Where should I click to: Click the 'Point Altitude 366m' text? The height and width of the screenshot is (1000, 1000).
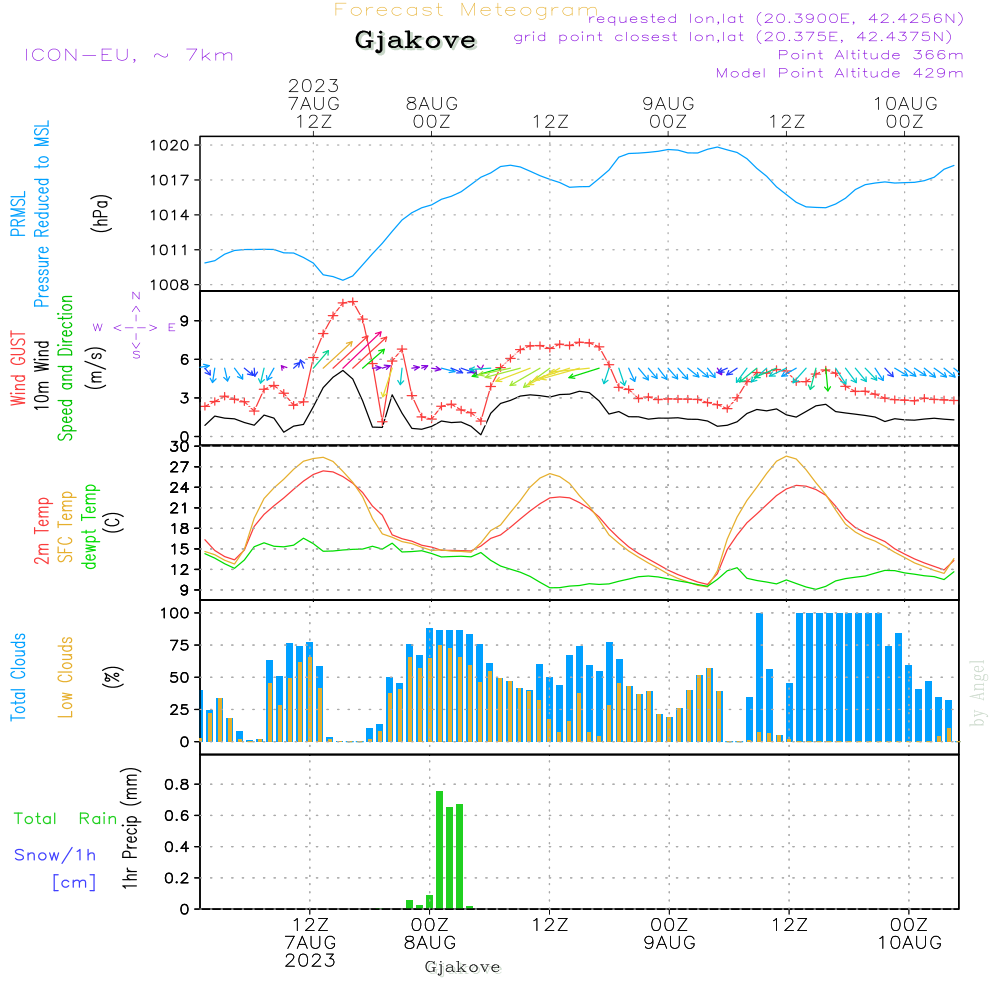click(871, 55)
